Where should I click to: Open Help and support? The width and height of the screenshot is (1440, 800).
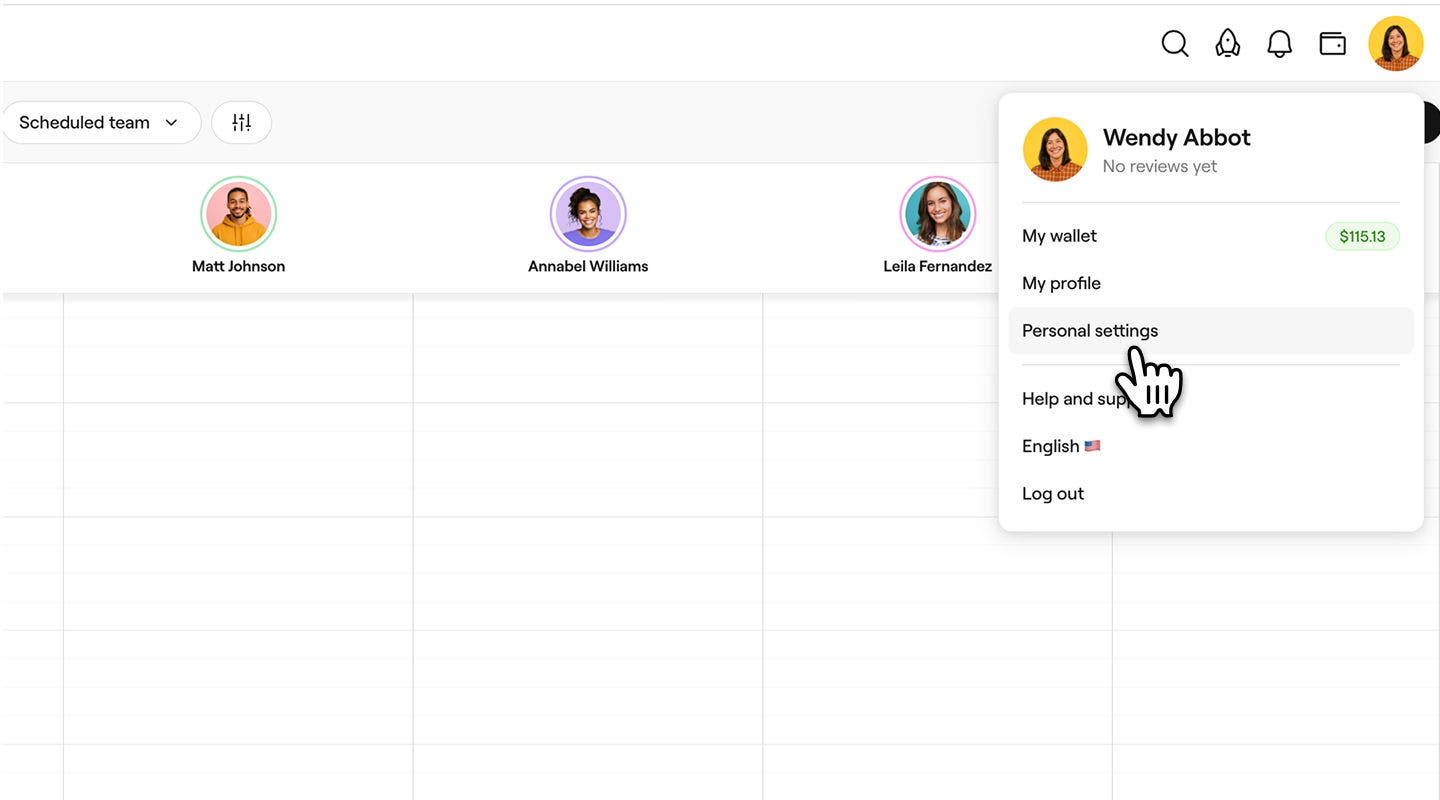(x=1070, y=399)
